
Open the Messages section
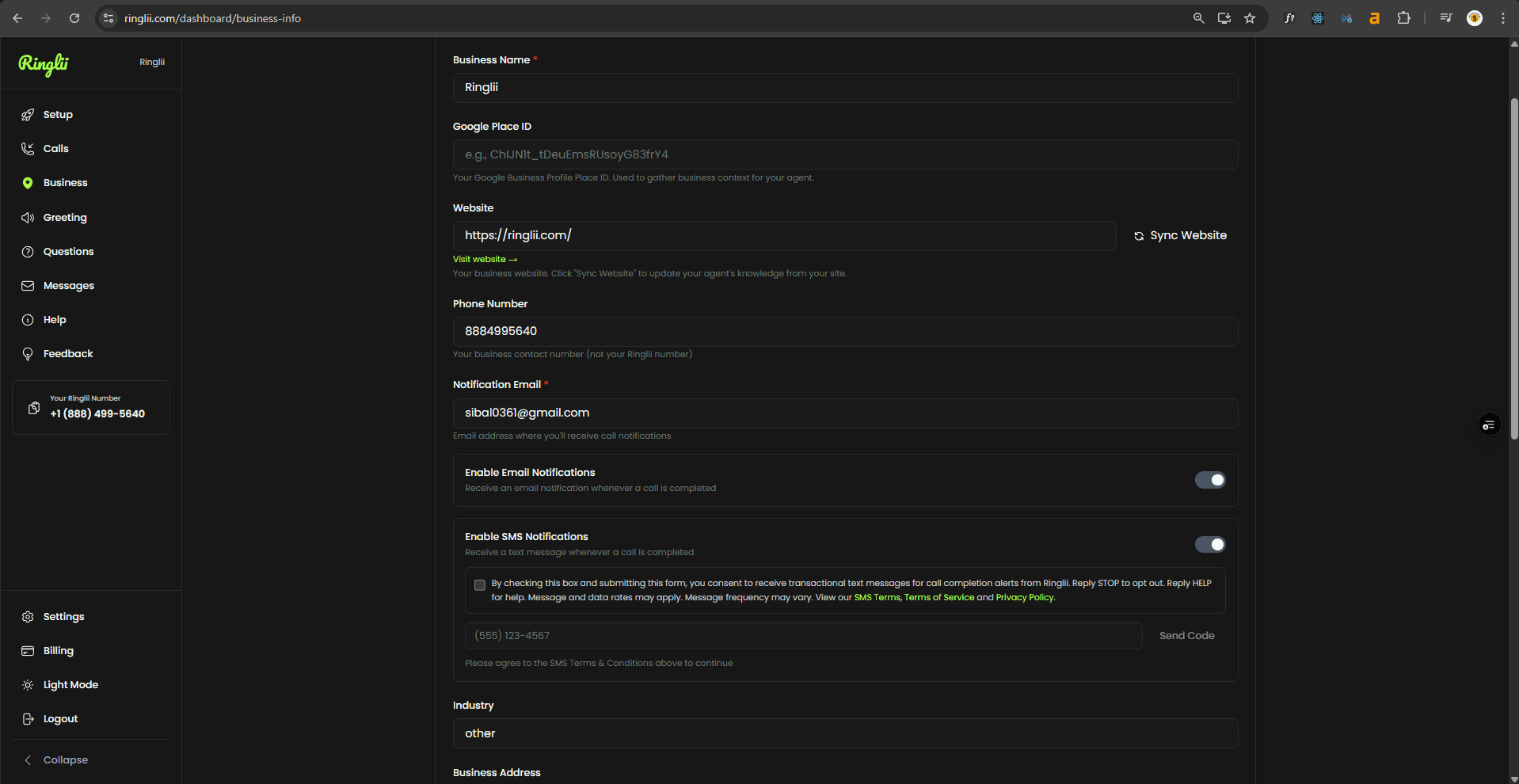[69, 285]
